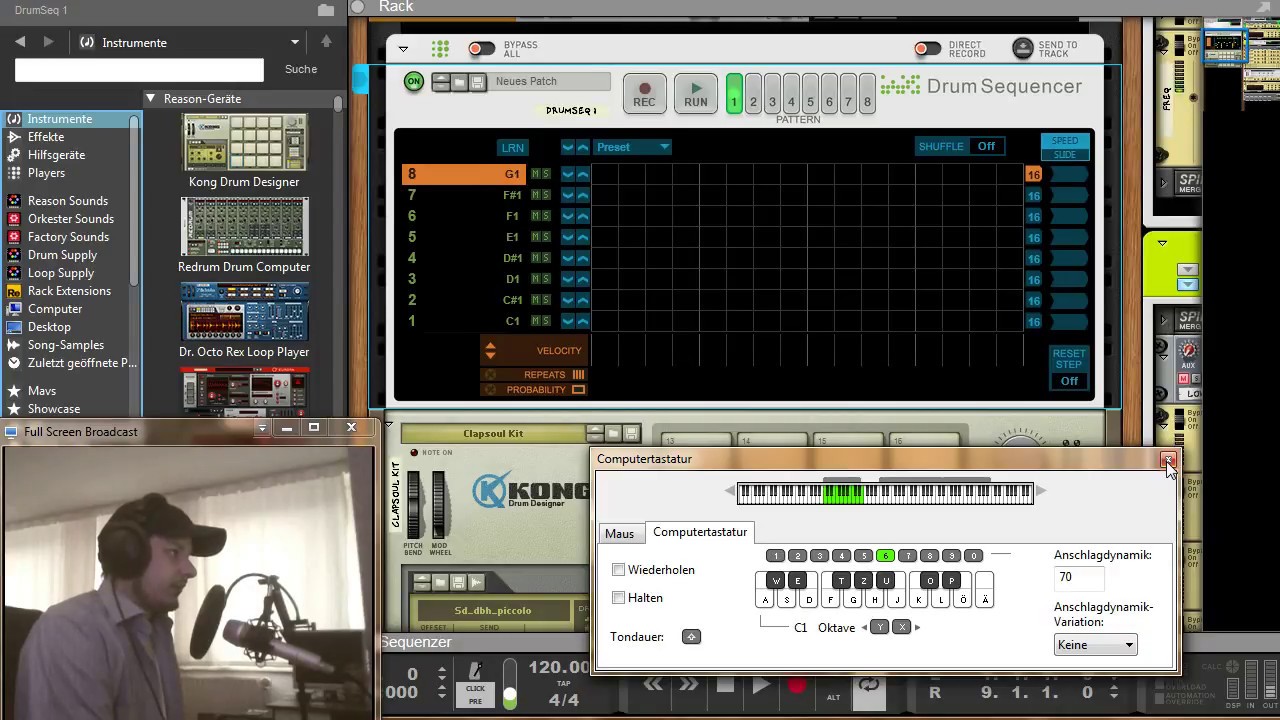
Task: Click the step length 16 of G1 lane
Action: coord(1034,174)
